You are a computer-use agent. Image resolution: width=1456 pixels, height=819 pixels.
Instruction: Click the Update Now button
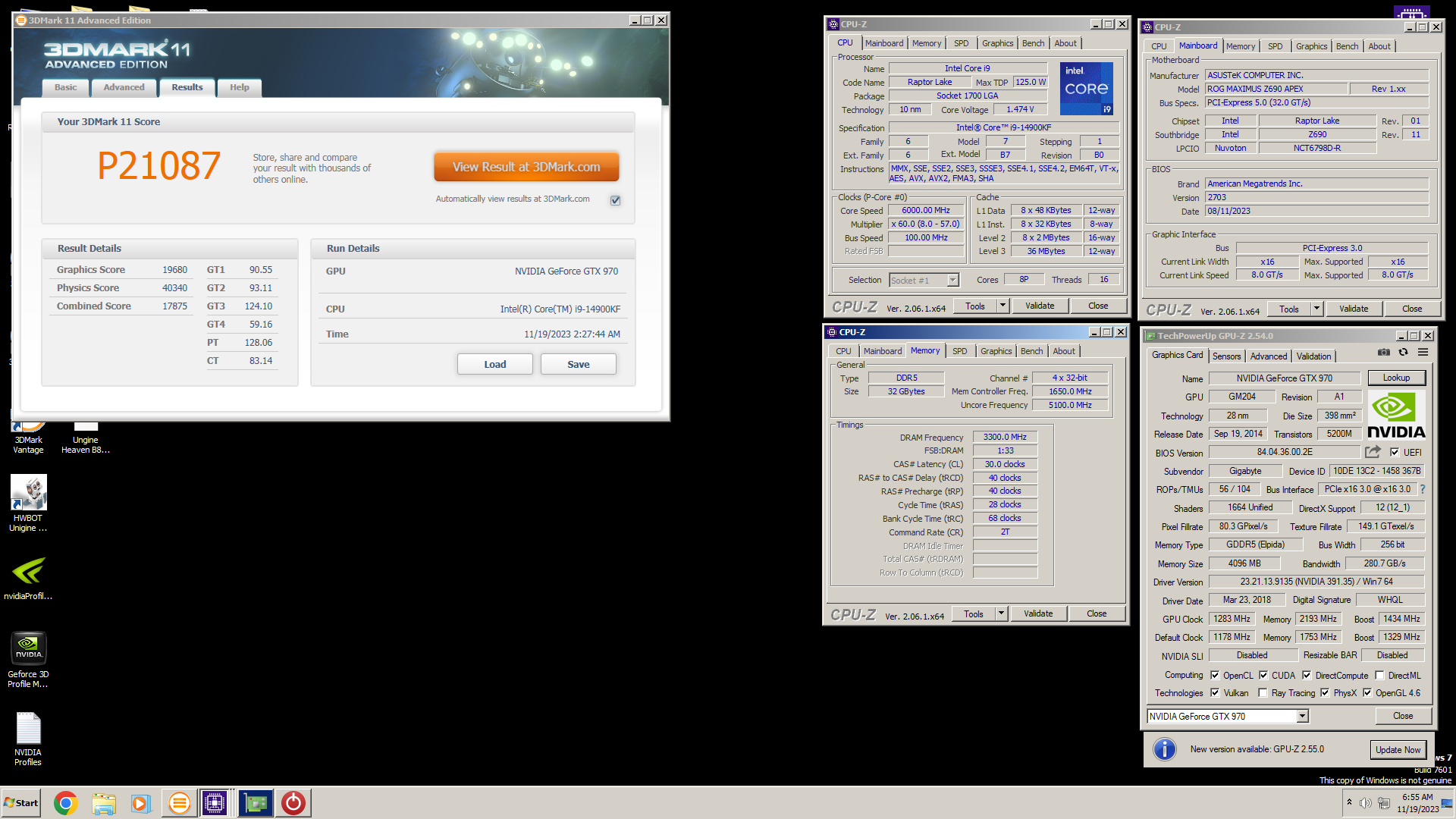[1398, 750]
